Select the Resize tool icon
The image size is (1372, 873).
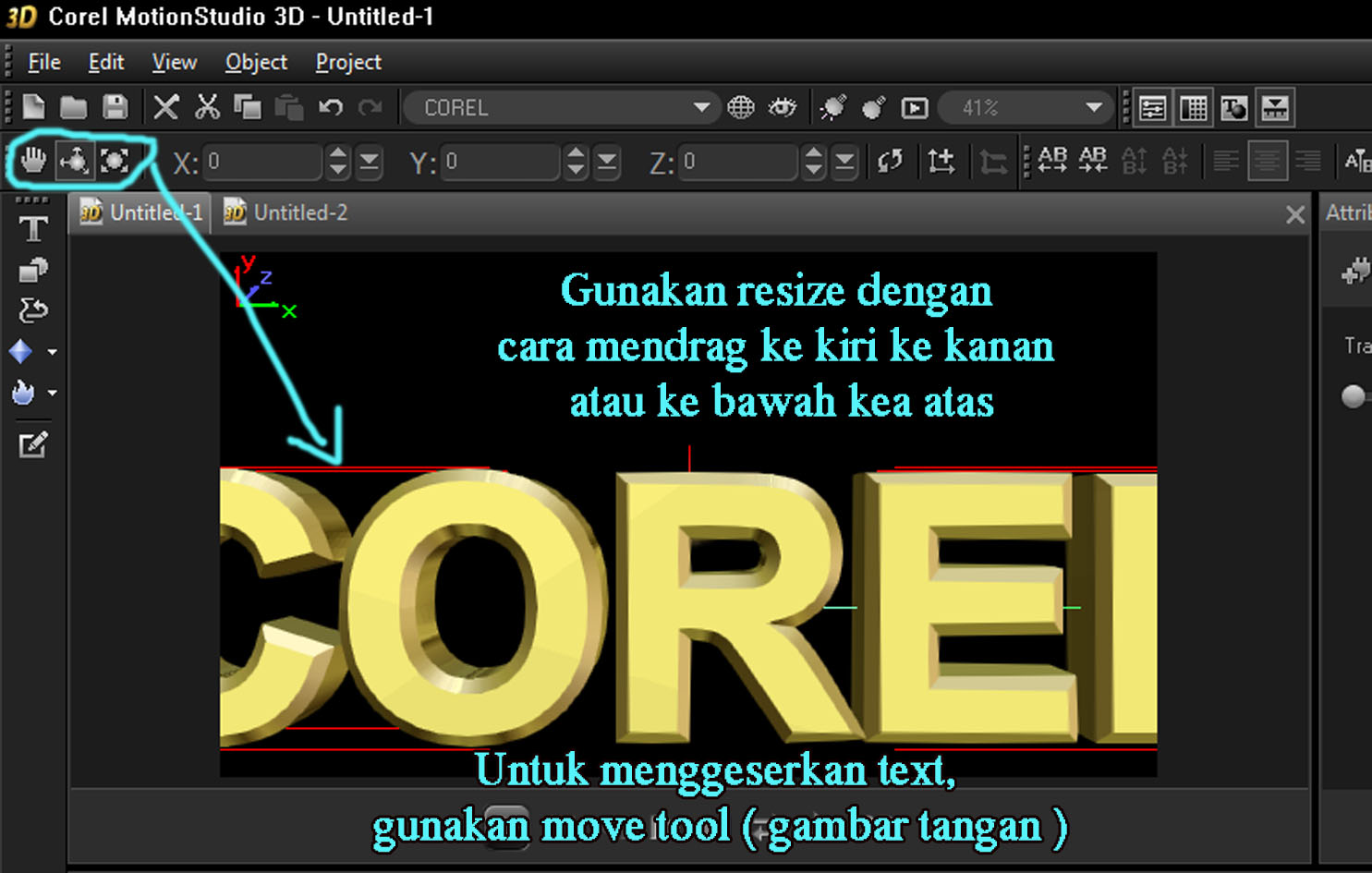pyautogui.click(x=115, y=161)
